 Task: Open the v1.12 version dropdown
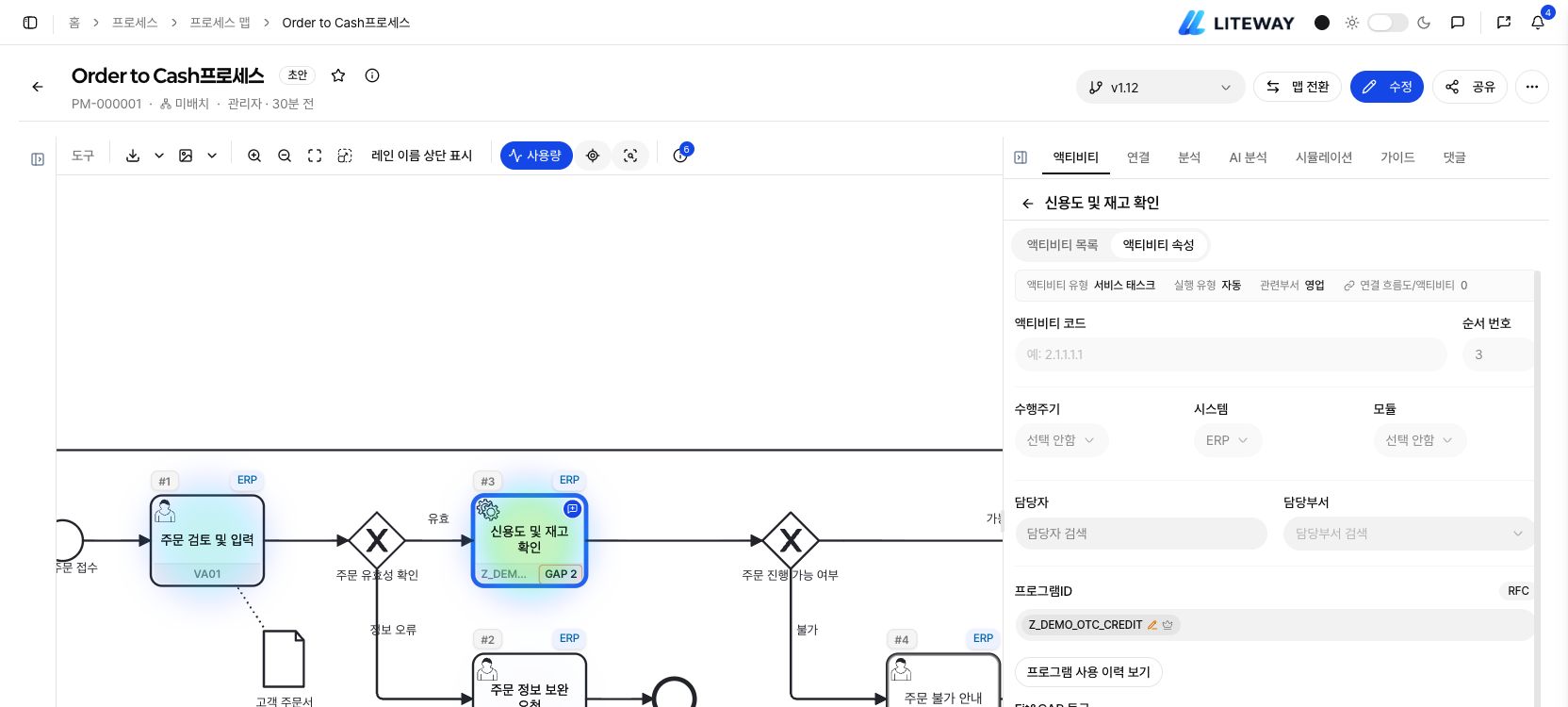tap(1160, 88)
